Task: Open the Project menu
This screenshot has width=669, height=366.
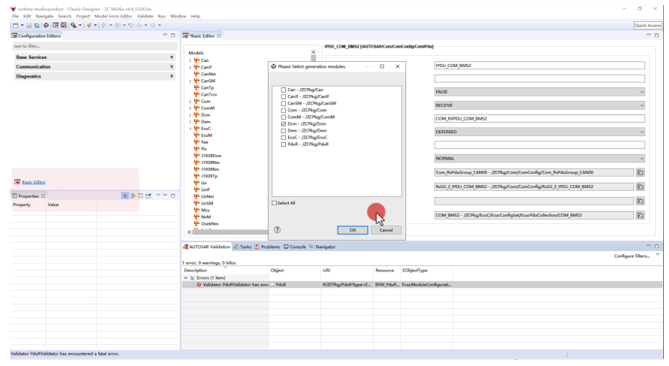Action: [x=83, y=16]
